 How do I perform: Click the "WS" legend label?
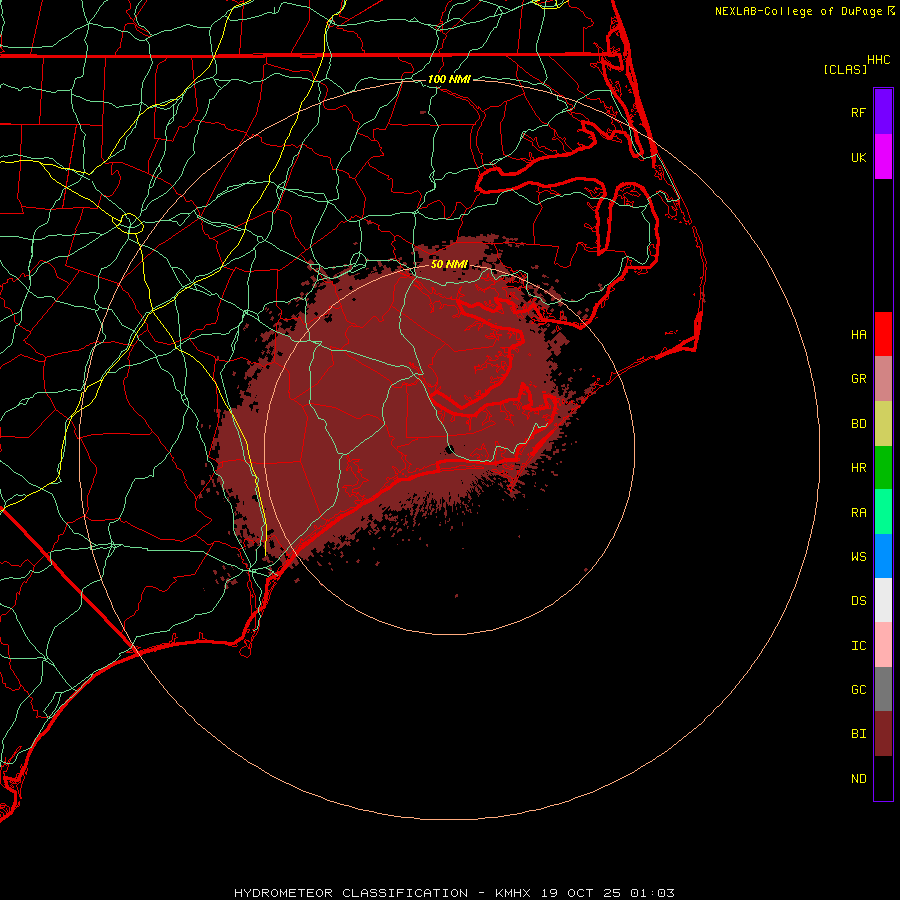[x=859, y=557]
